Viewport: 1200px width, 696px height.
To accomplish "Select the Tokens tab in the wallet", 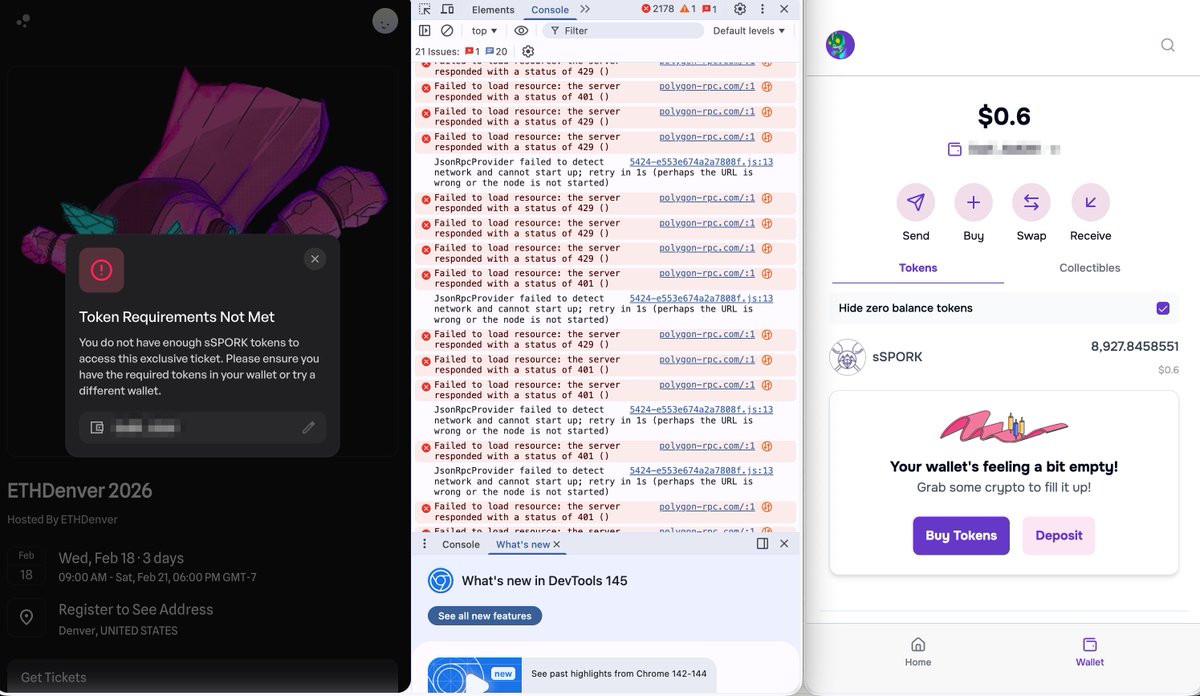I will pyautogui.click(x=918, y=268).
